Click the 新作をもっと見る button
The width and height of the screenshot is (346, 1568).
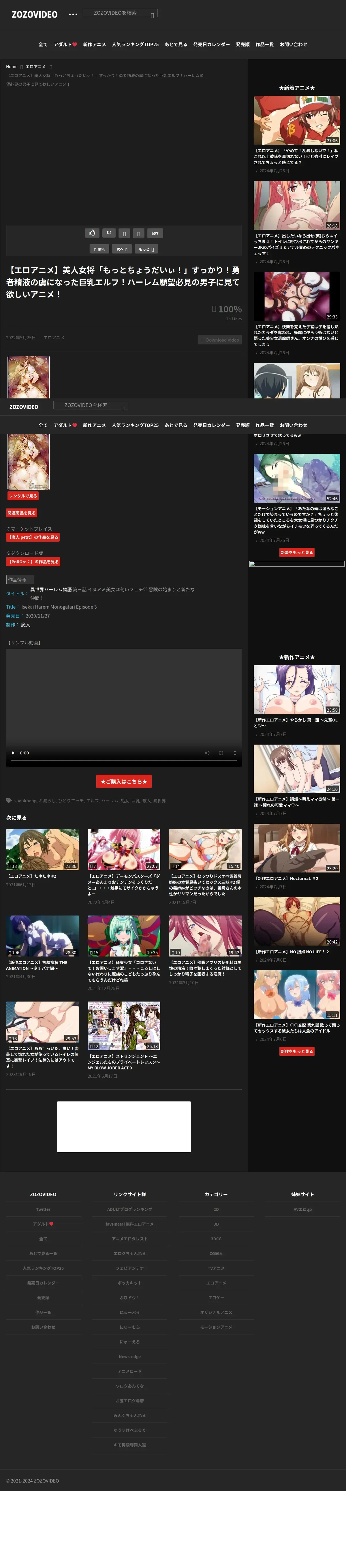click(297, 1051)
